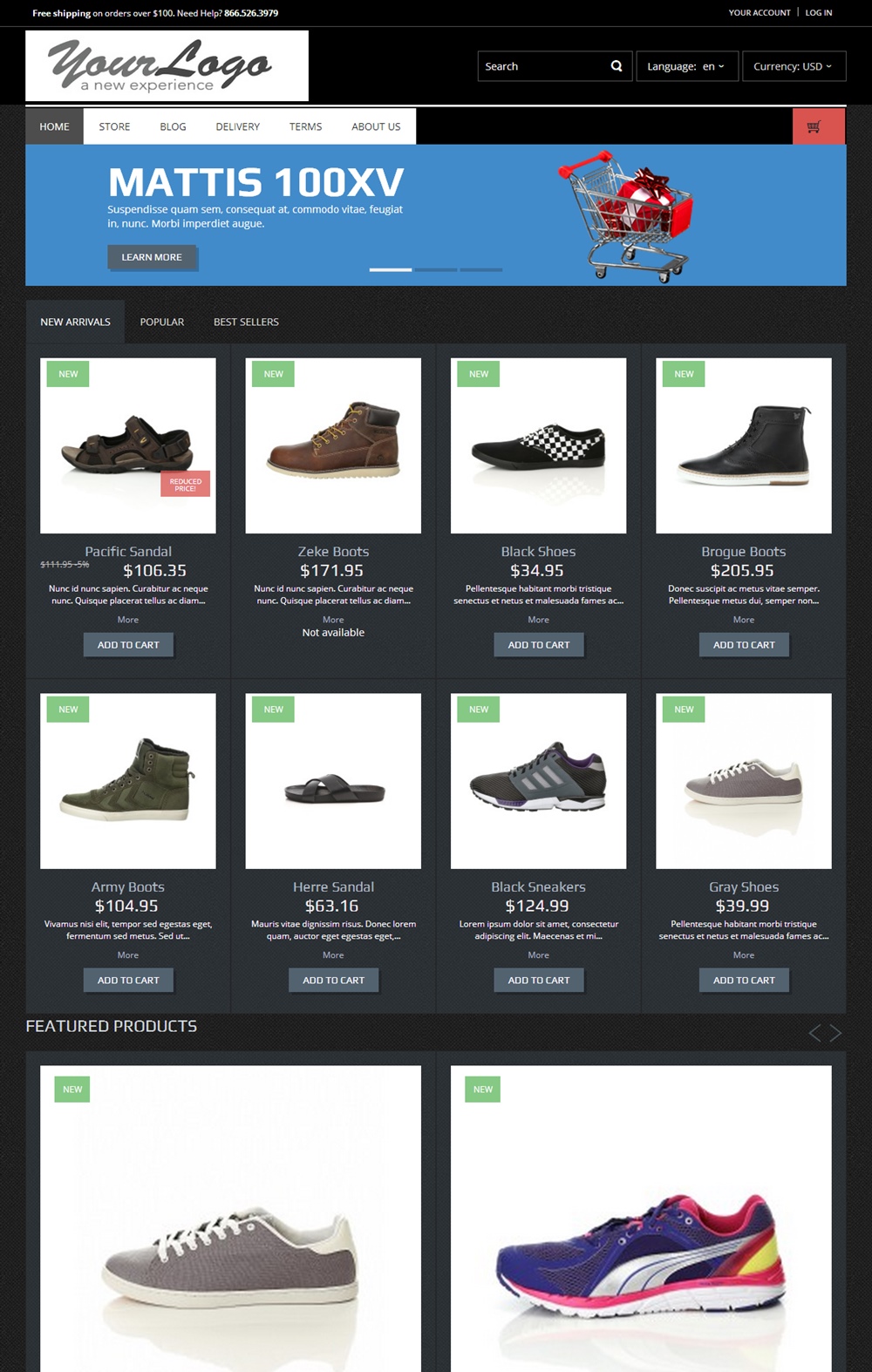The height and width of the screenshot is (1372, 872).
Task: Switch to the Popular tab
Action: click(x=162, y=322)
